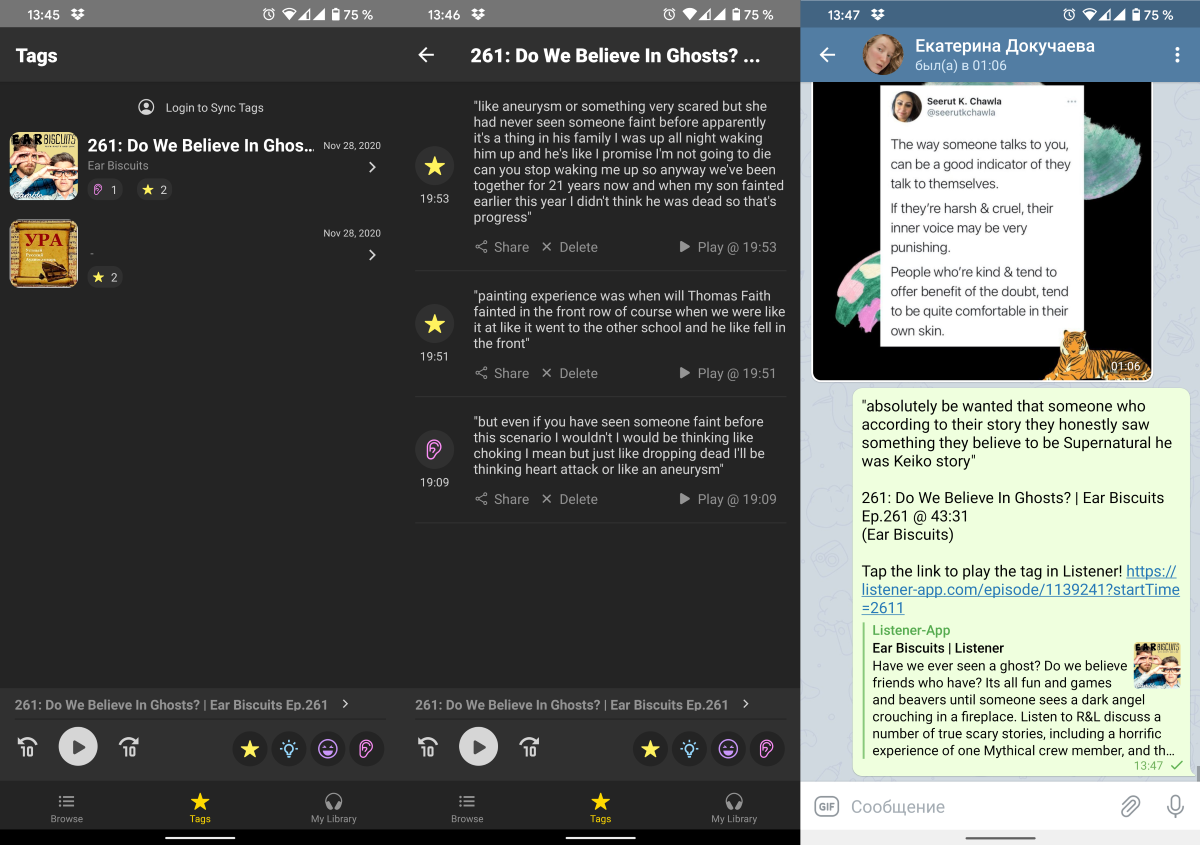Open the Telegram chat overflow menu
This screenshot has width=1200, height=845.
tap(1176, 55)
